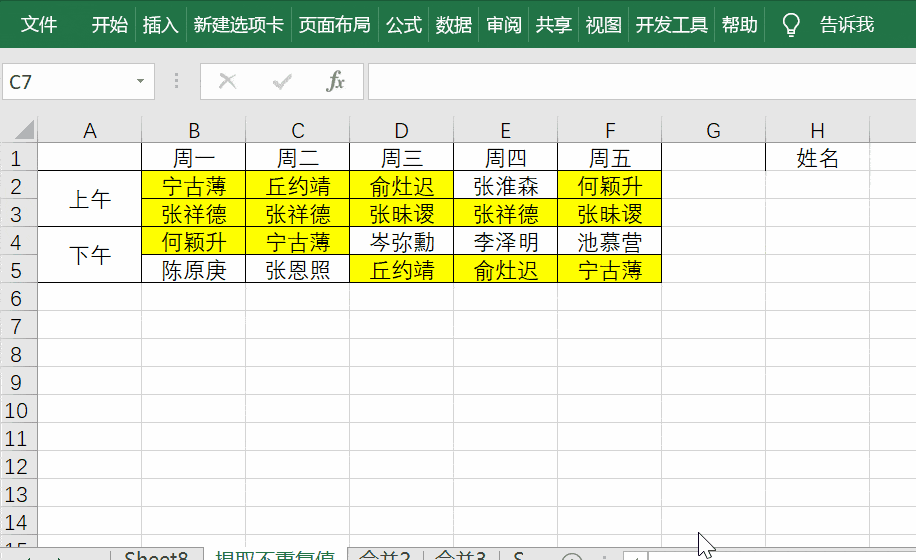Click the Cancel (X) icon in formula bar
This screenshot has height=560, width=916.
point(228,82)
